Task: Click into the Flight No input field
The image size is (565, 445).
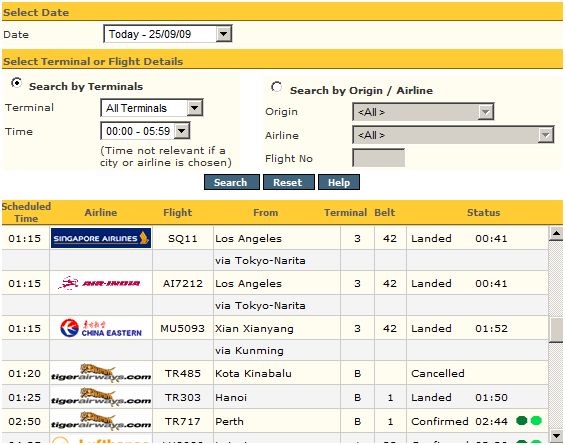Action: tap(378, 158)
